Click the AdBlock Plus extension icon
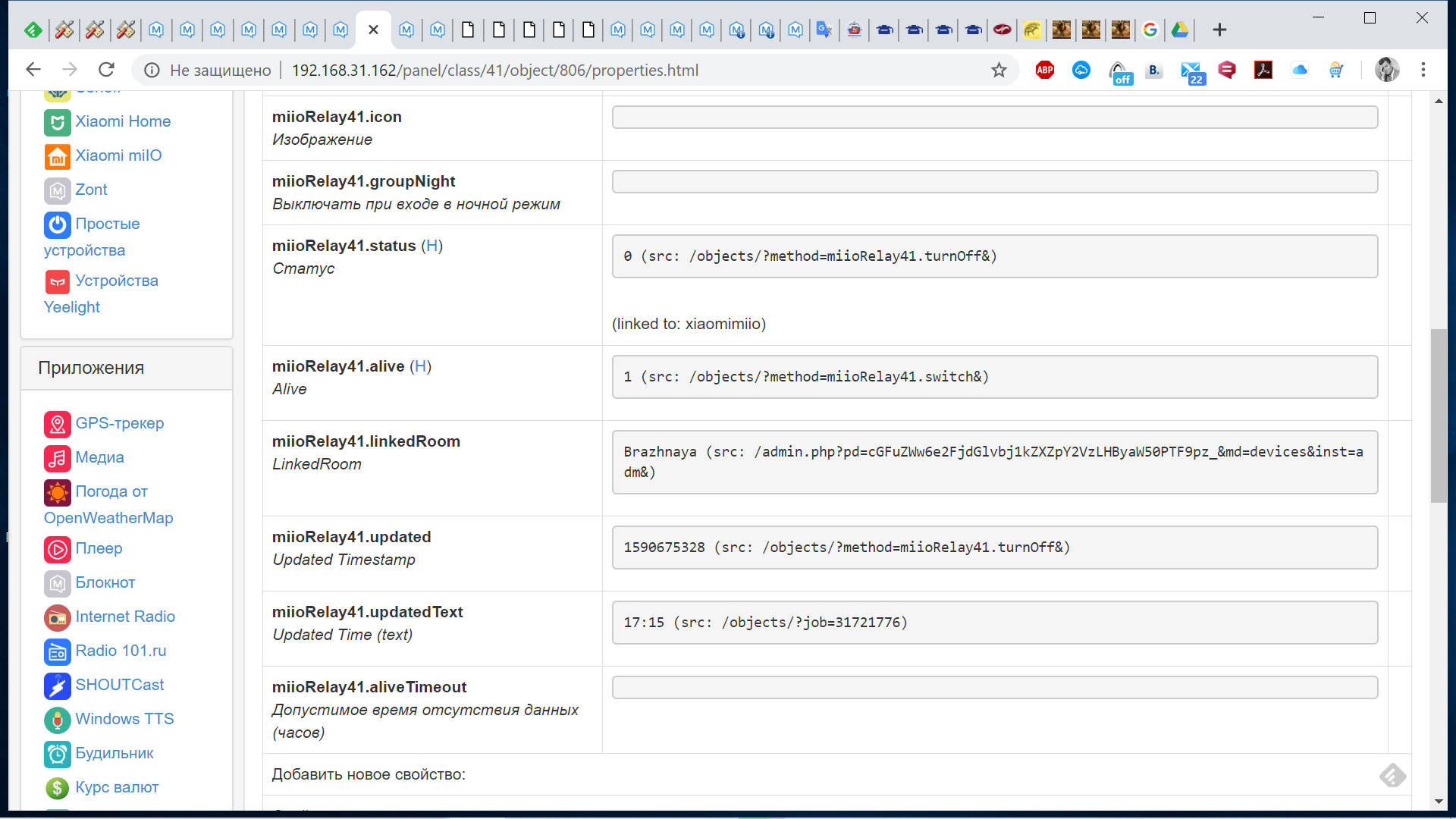Image resolution: width=1456 pixels, height=819 pixels. click(1044, 70)
